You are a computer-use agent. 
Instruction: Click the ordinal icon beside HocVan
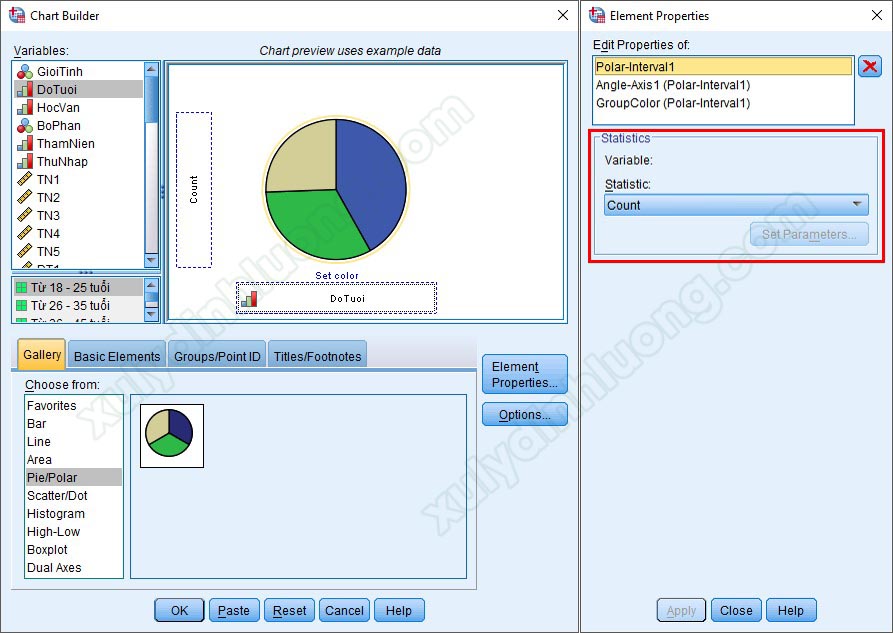pos(25,108)
